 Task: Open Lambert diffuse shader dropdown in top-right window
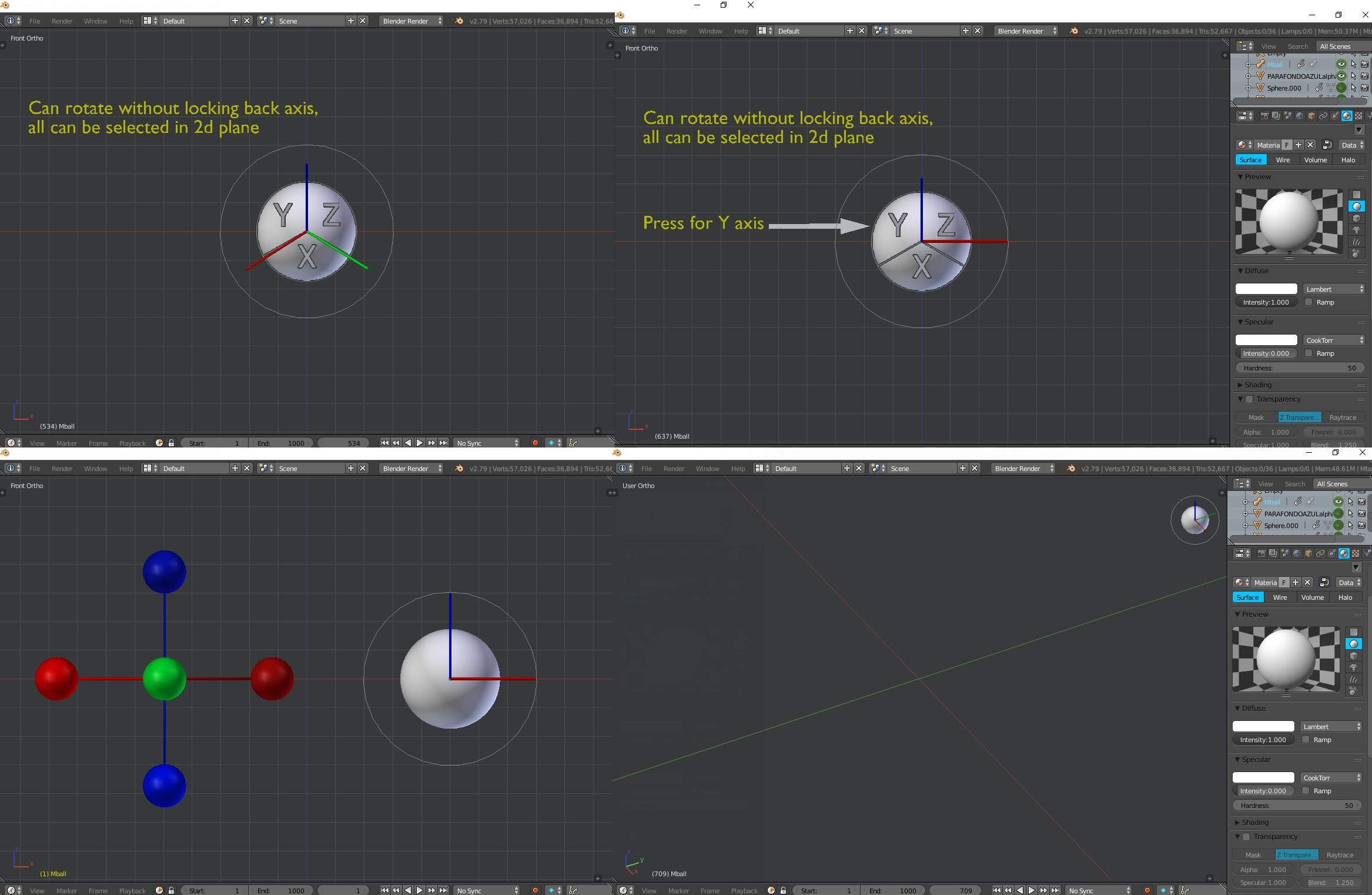pyautogui.click(x=1334, y=289)
